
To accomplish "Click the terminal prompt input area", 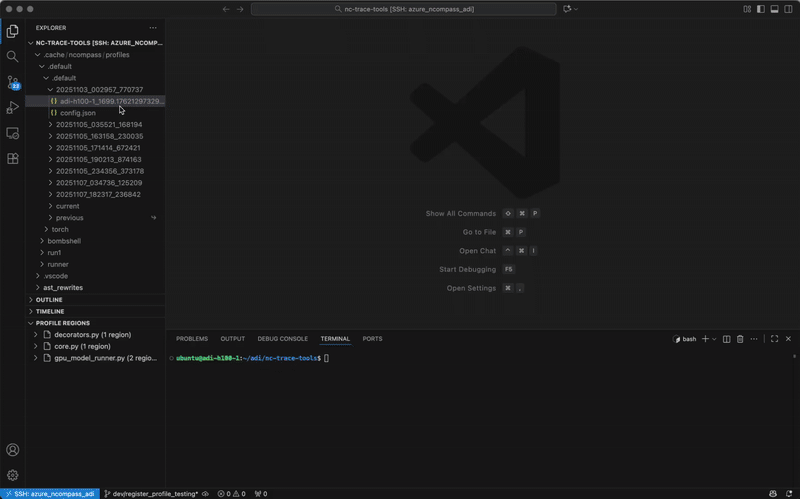I will (327, 358).
